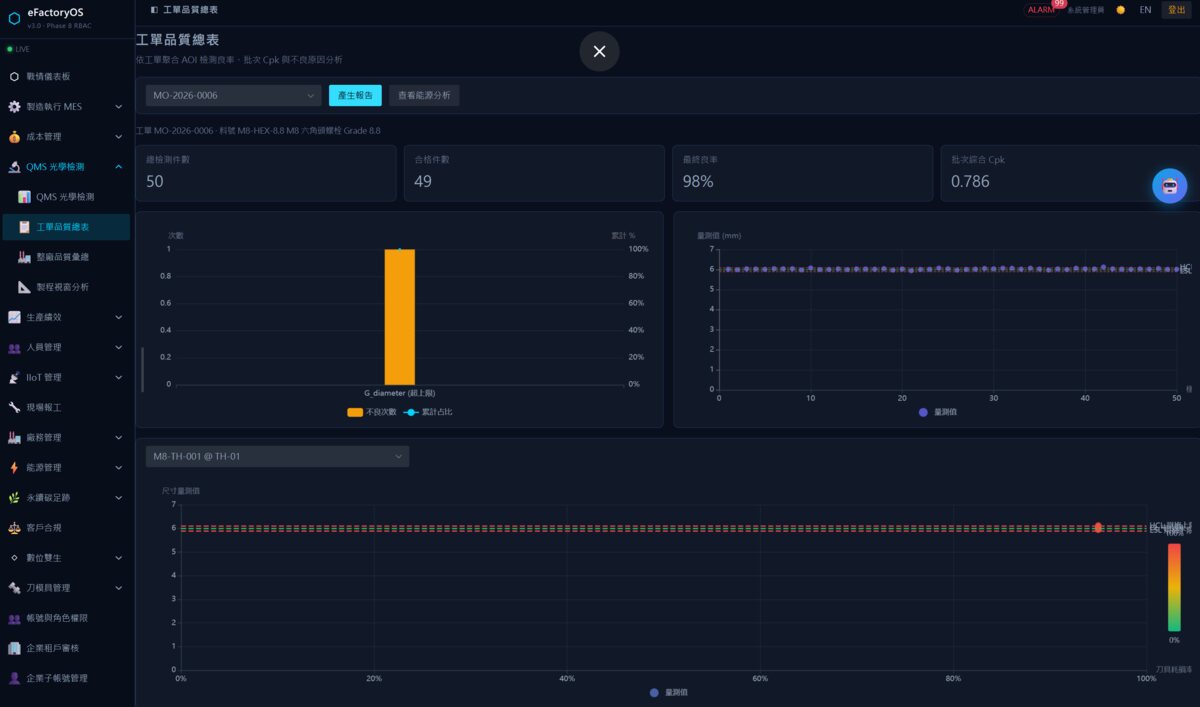Click the orange G_diameter defect bar
Image resolution: width=1200 pixels, height=707 pixels.
click(400, 316)
